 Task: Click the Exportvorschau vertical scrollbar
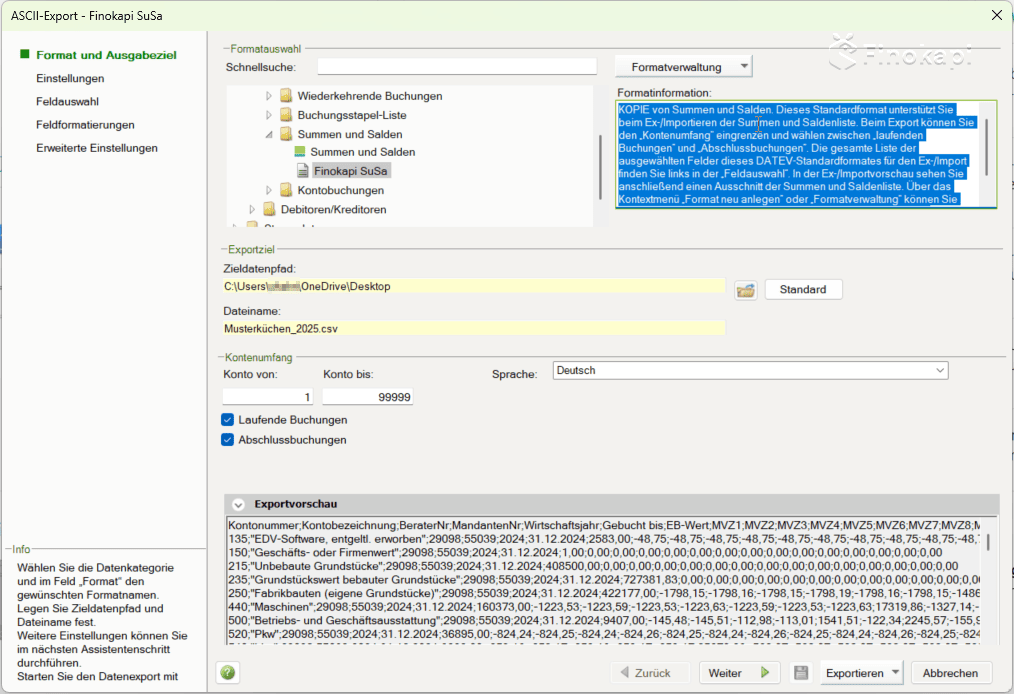pos(988,542)
